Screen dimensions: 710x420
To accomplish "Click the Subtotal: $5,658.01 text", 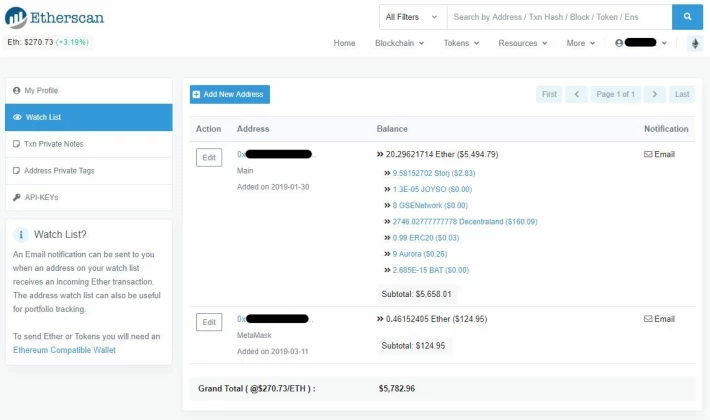I will (x=417, y=294).
